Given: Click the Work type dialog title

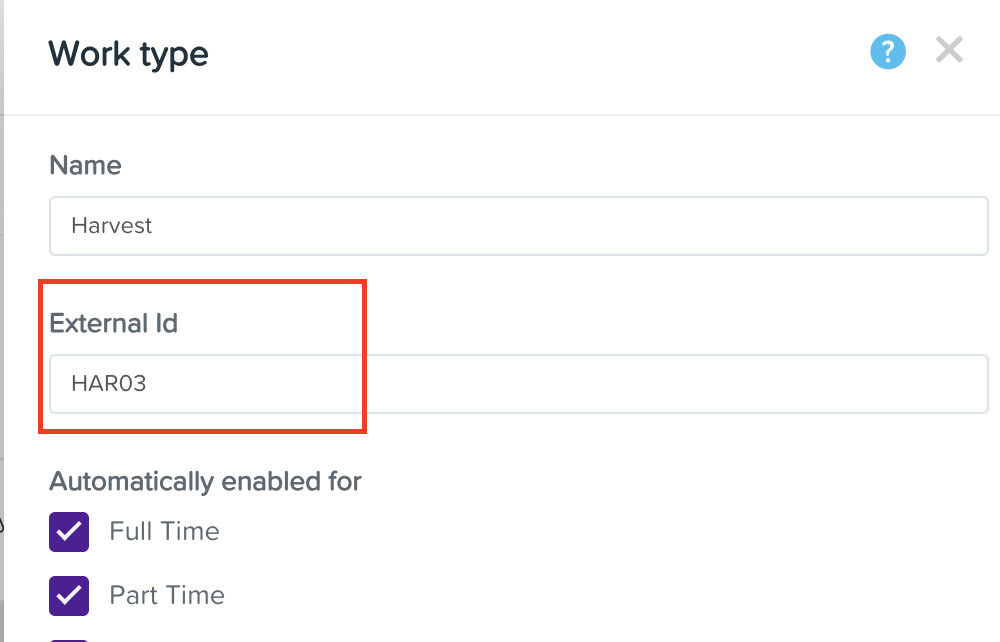Looking at the screenshot, I should pos(128,53).
